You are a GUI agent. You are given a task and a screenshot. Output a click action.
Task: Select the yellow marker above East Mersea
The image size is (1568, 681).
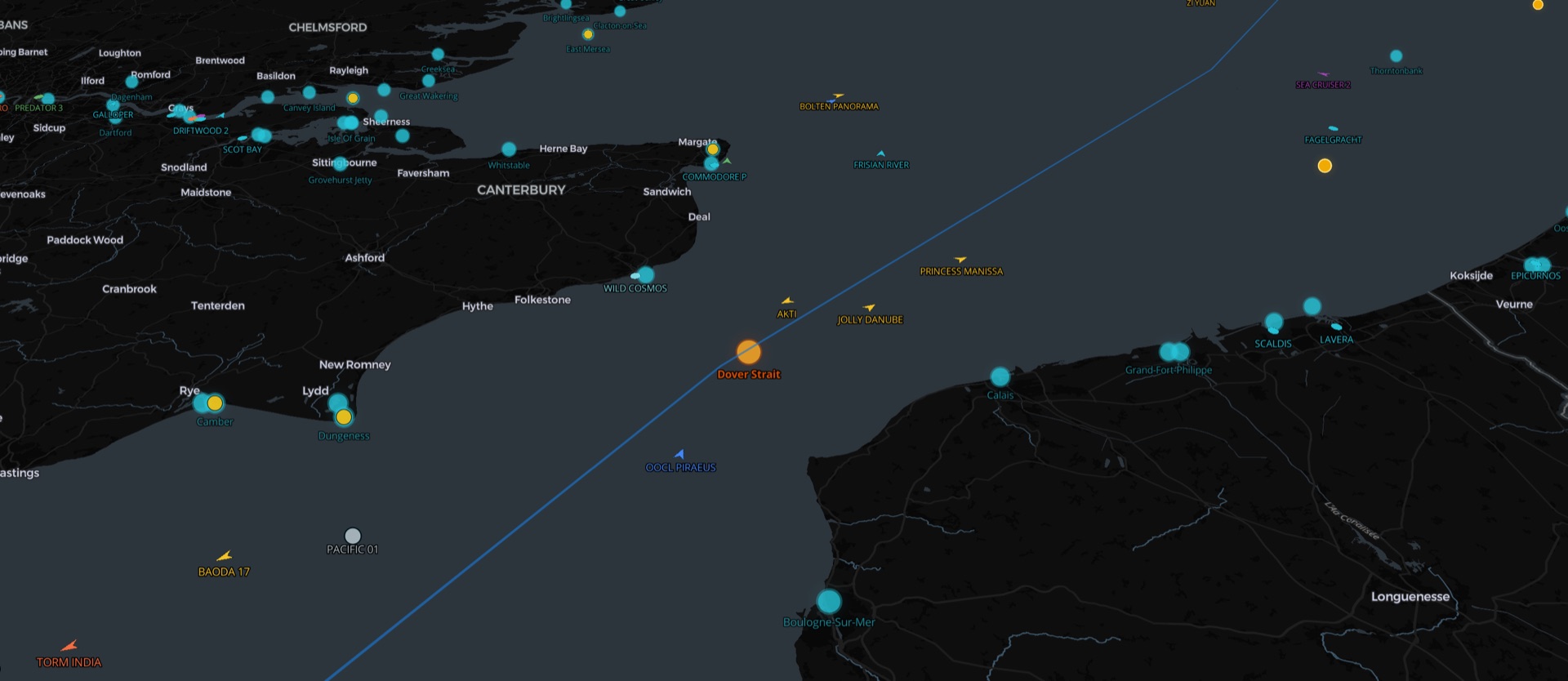tap(588, 34)
